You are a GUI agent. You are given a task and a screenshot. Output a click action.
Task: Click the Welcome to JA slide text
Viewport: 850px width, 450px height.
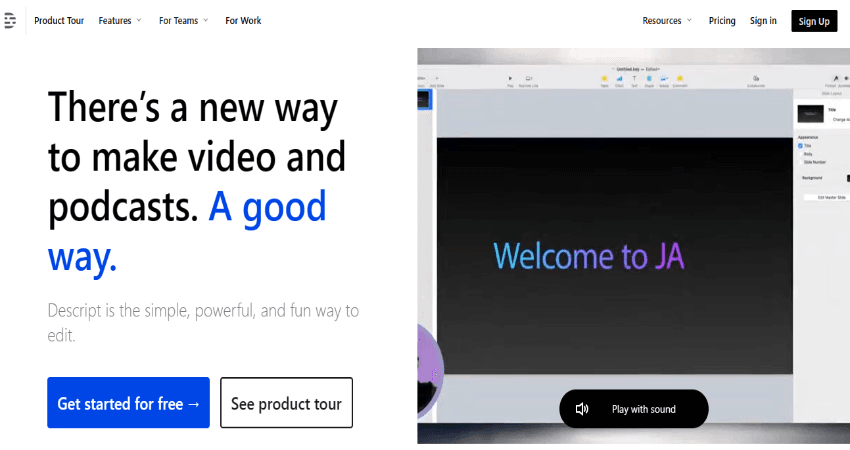tap(589, 256)
